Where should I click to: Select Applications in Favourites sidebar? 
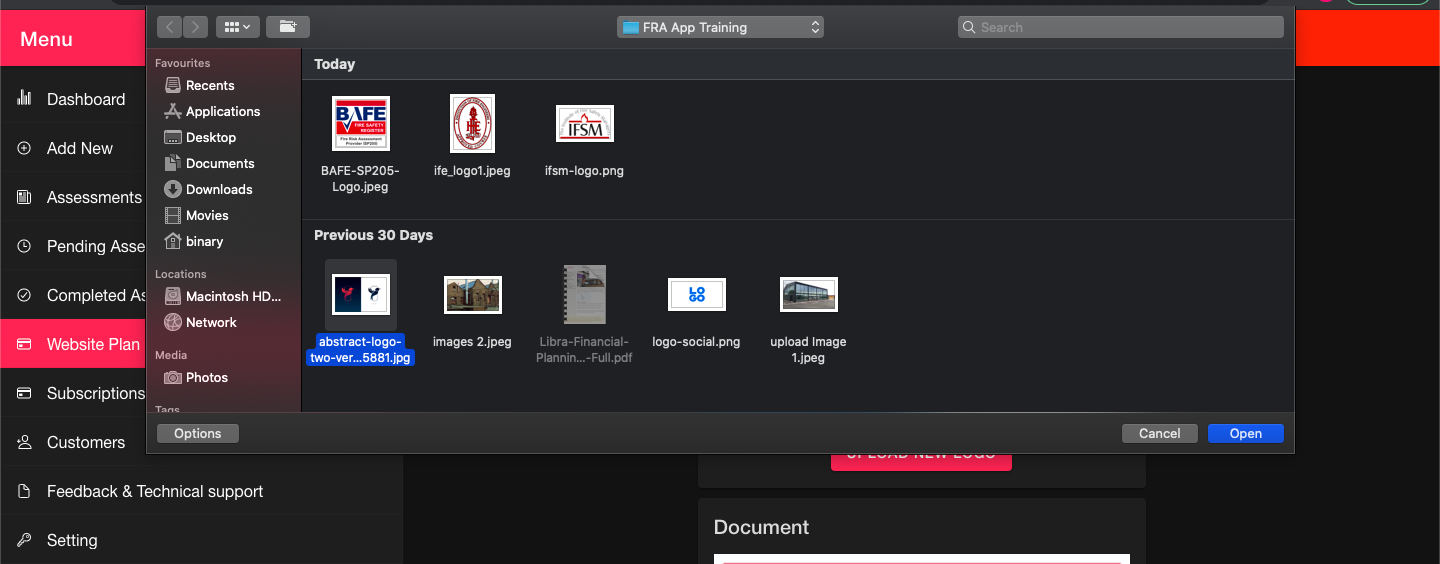coord(222,111)
